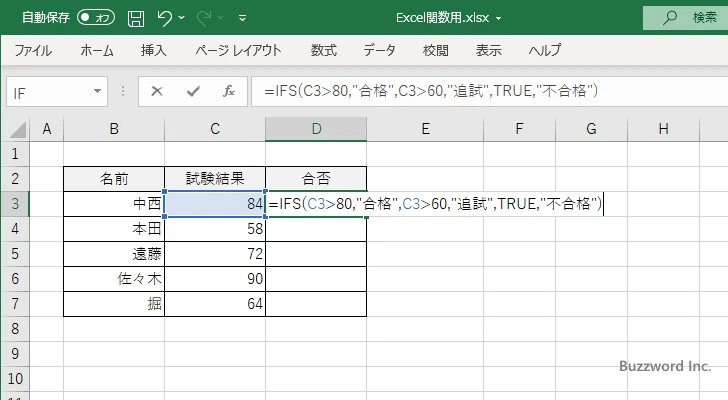Switch to the 表示 tab

pyautogui.click(x=488, y=50)
